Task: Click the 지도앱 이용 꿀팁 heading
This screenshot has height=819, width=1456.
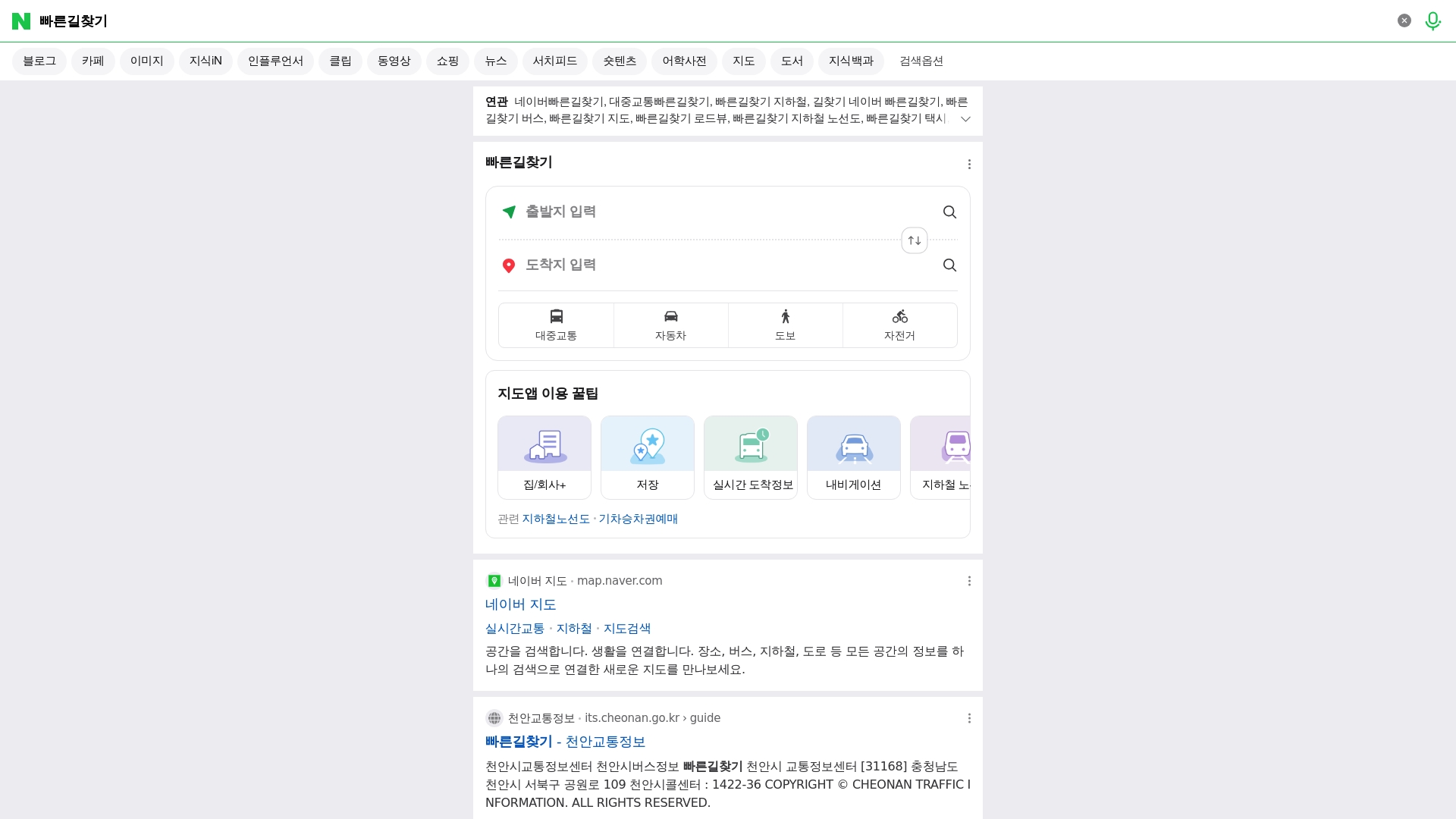Action: point(548,394)
